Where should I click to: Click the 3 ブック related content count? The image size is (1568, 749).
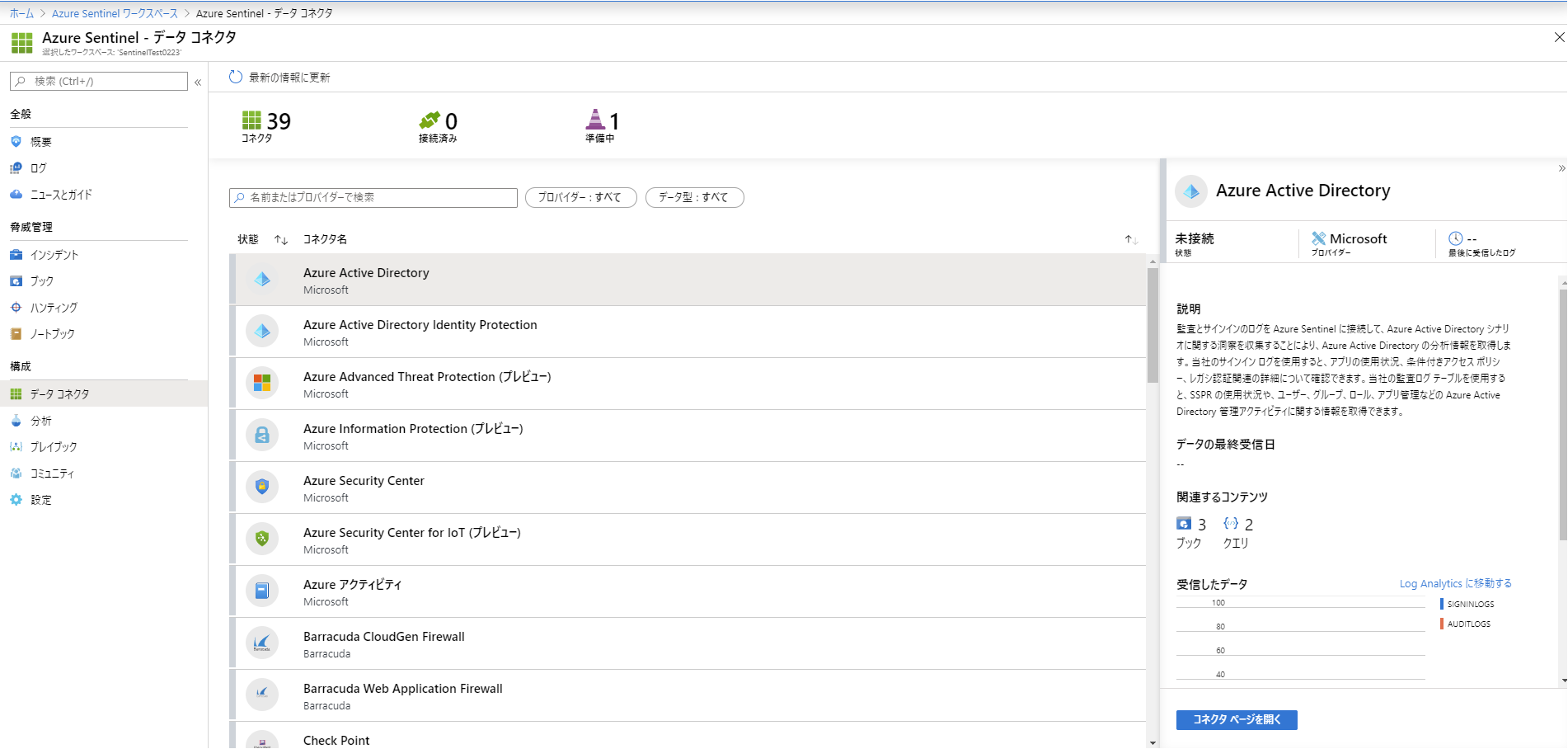pos(1191,533)
